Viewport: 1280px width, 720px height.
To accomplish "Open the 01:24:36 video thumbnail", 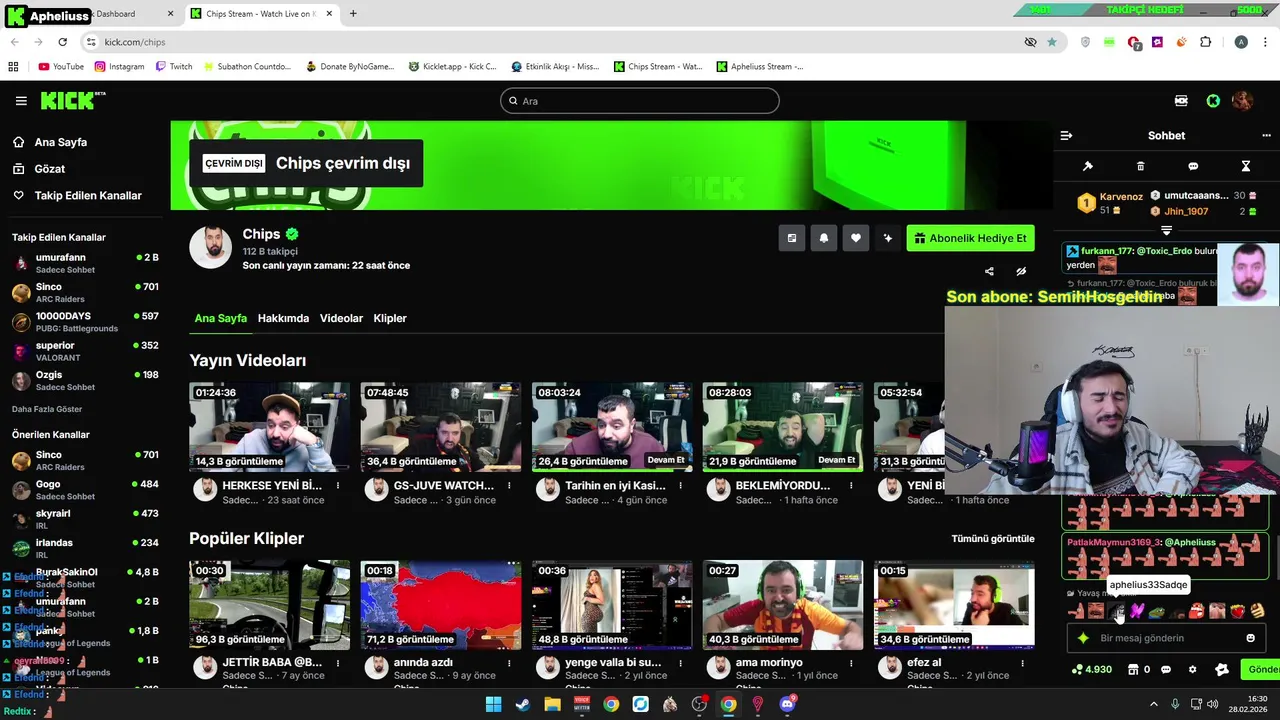I will tap(270, 427).
